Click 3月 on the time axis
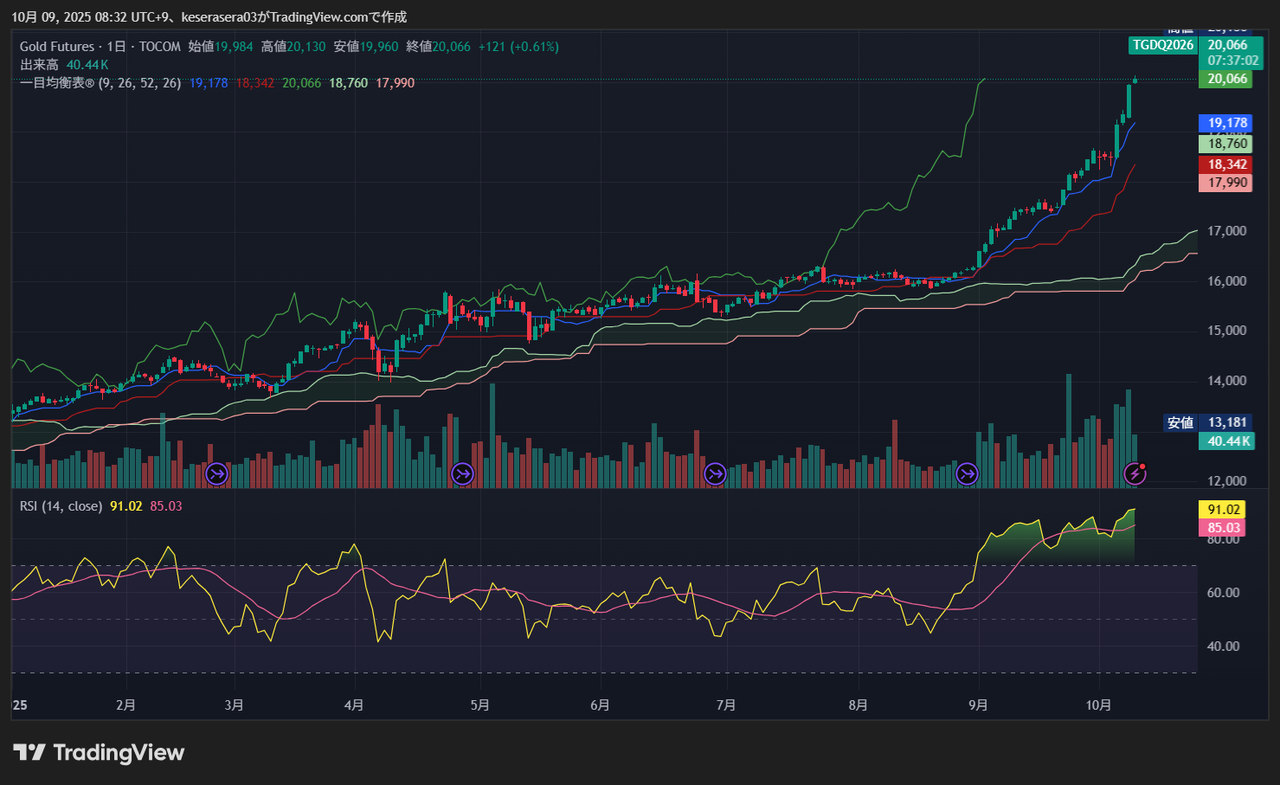Viewport: 1280px width, 785px height. pos(234,705)
